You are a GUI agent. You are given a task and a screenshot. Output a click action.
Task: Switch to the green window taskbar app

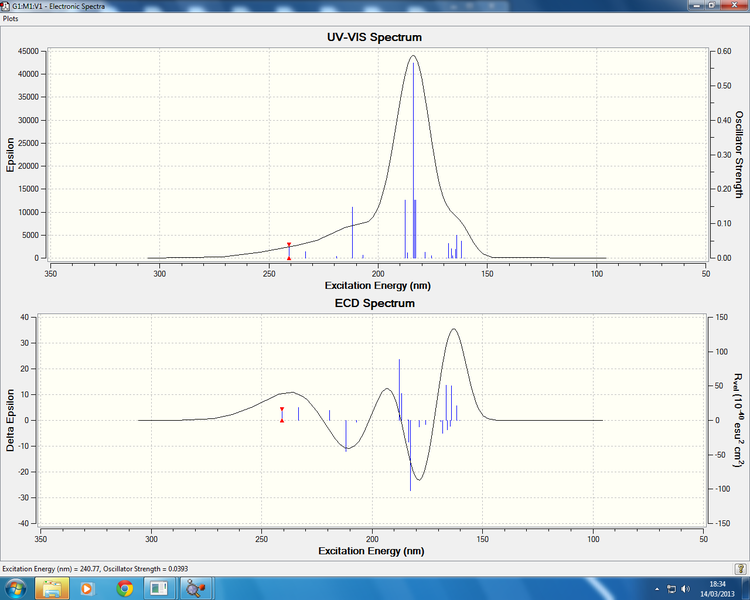point(159,588)
